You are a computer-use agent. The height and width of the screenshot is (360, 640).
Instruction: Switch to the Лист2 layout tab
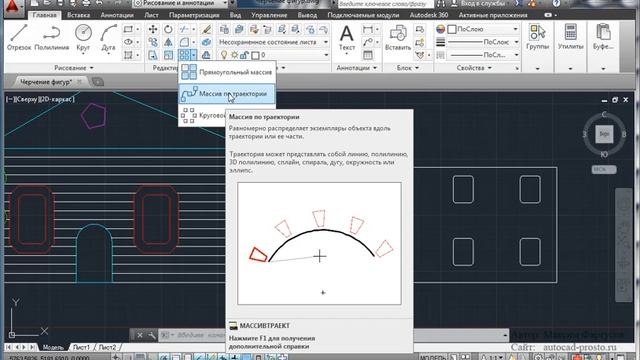pyautogui.click(x=107, y=347)
